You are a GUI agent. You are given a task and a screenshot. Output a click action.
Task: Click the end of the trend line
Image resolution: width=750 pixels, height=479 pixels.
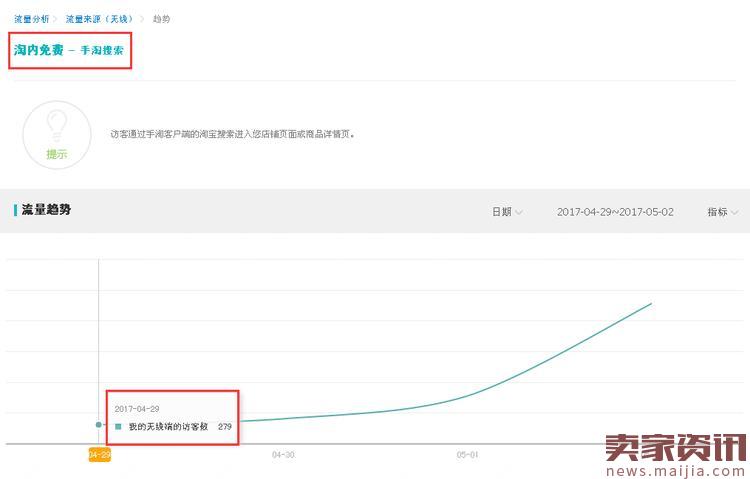(x=651, y=303)
